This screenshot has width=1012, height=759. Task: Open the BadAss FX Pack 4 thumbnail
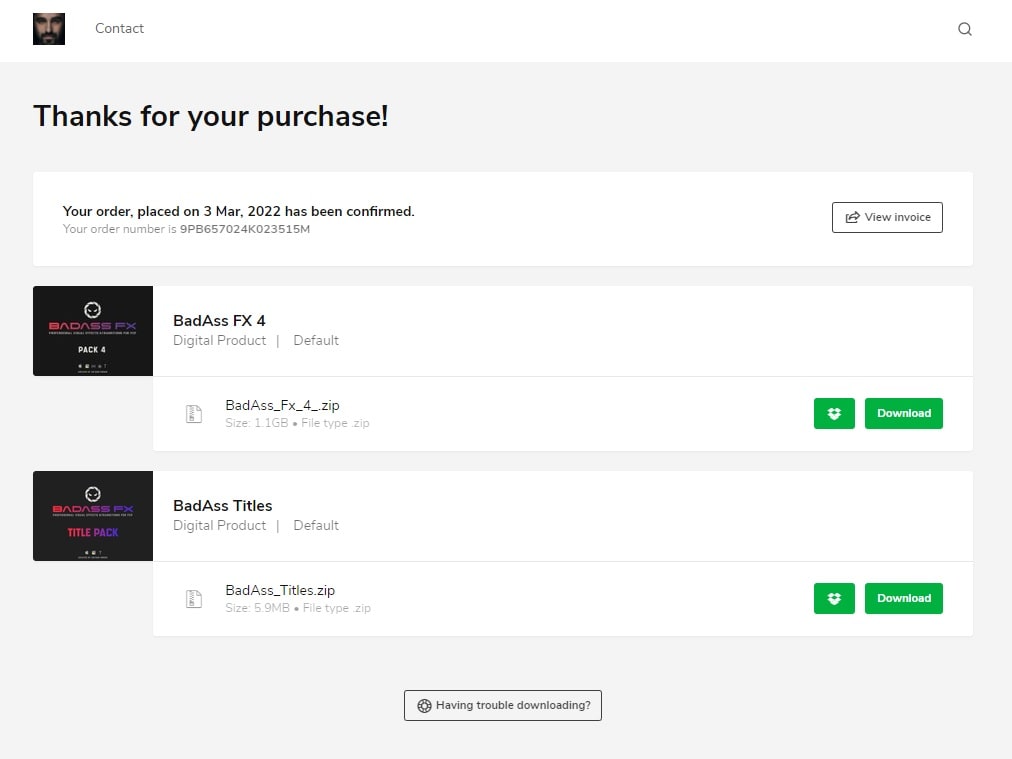[x=93, y=331]
